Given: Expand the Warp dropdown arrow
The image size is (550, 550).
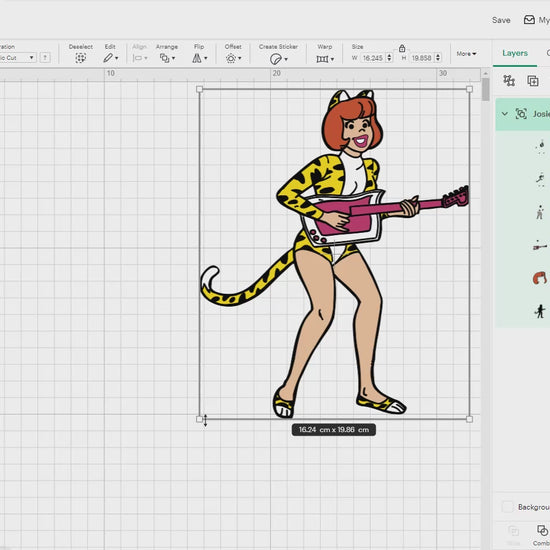Looking at the screenshot, I should [x=332, y=59].
